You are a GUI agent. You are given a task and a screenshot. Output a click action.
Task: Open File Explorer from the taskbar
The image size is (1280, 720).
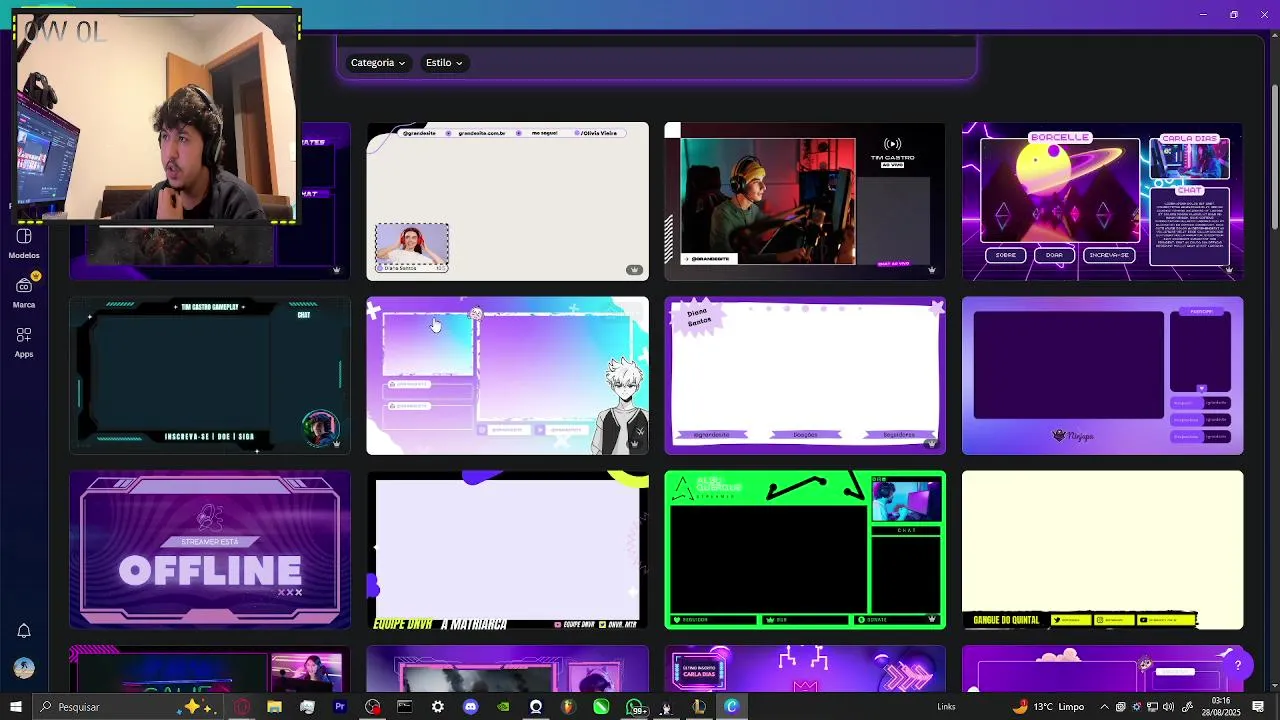tap(274, 707)
